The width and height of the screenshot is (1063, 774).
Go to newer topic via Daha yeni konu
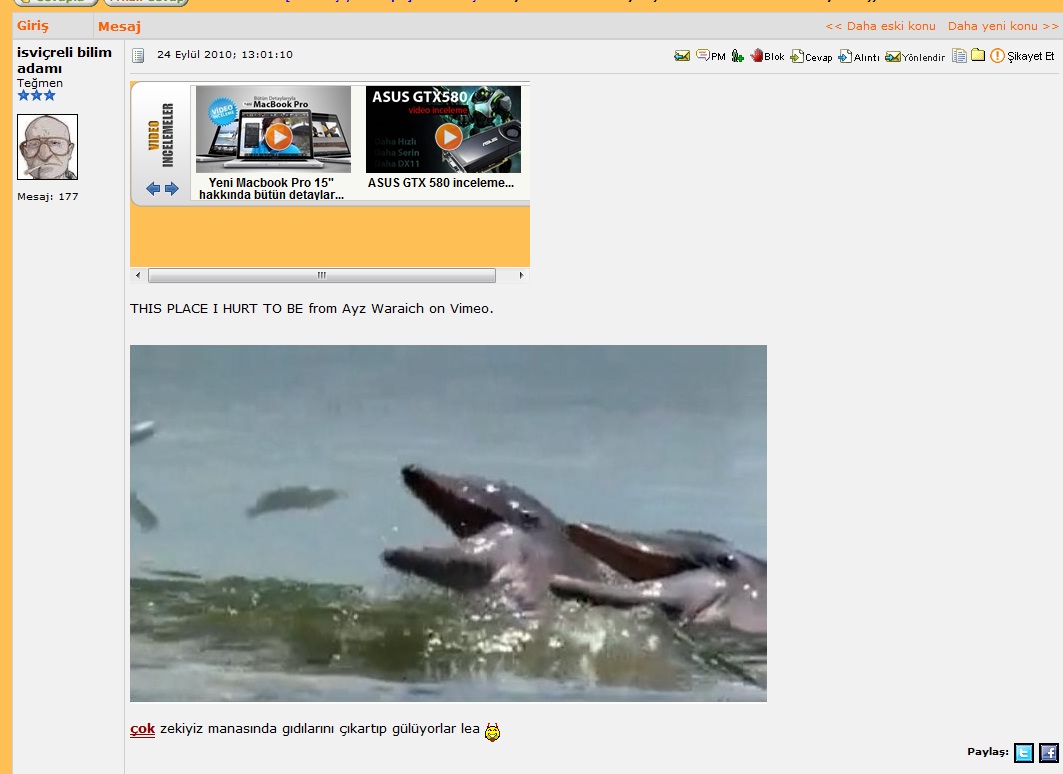click(x=1003, y=26)
